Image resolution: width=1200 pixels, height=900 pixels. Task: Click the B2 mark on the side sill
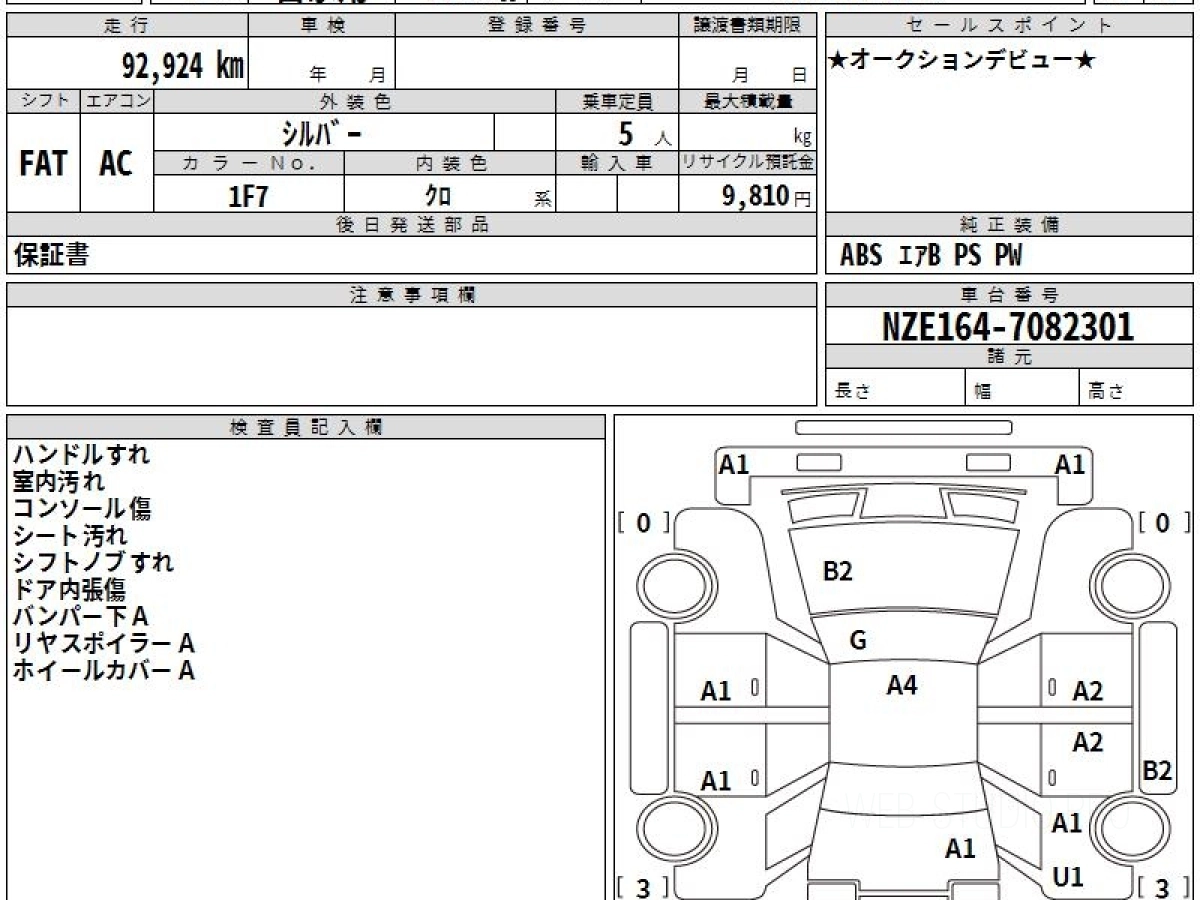[x=1157, y=770]
